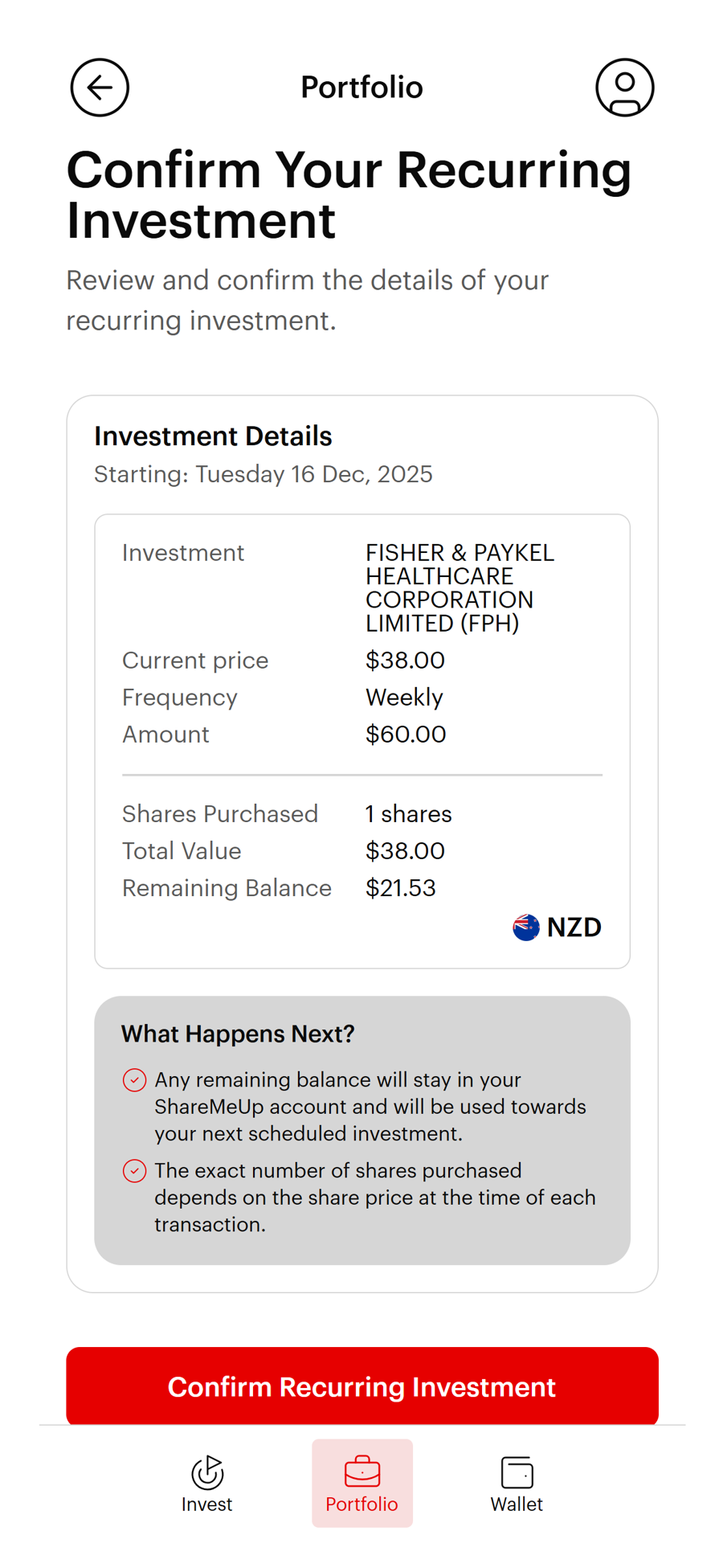Click the FISHER & PAYKEL investment name
The image size is (723, 1568).
459,587
